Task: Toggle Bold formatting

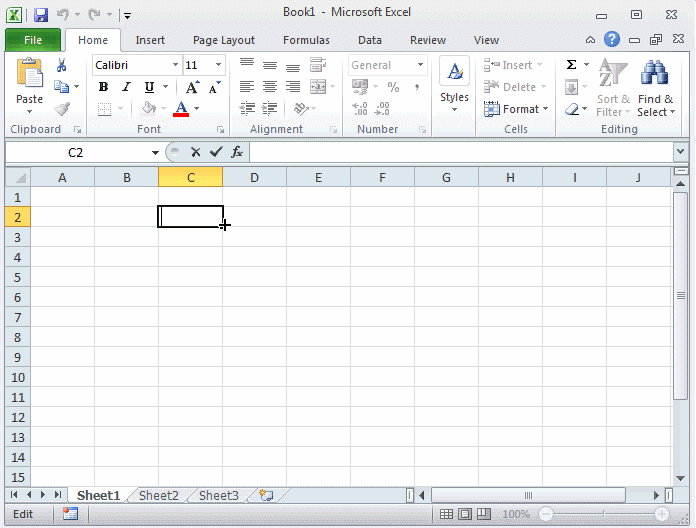Action: click(x=103, y=87)
